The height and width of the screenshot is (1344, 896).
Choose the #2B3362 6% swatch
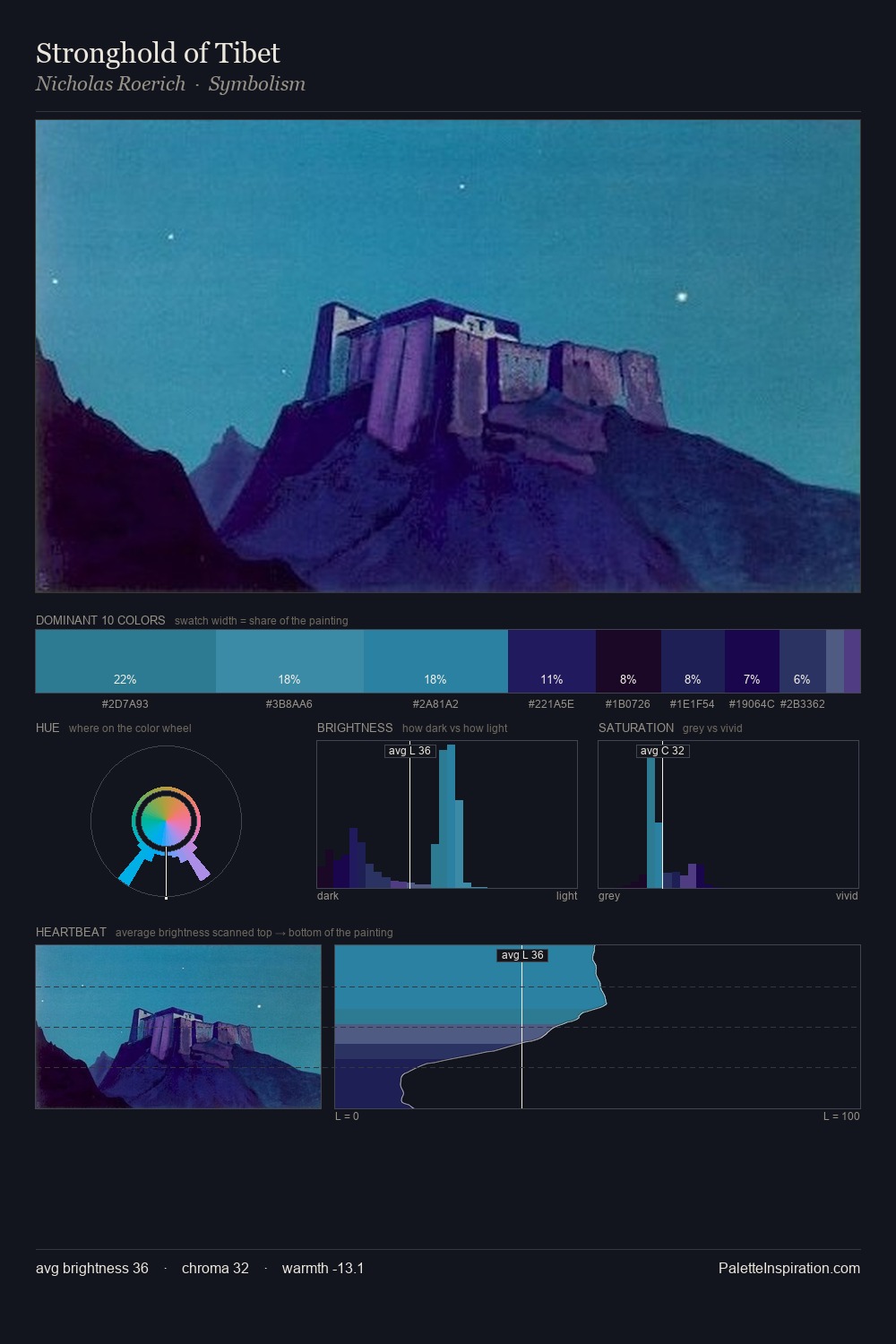coord(802,661)
